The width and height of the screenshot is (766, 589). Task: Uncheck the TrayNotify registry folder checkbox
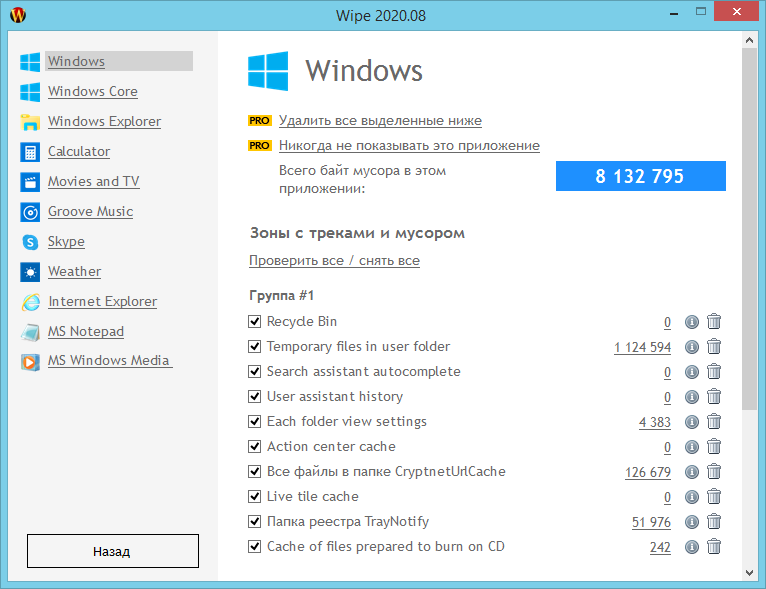255,521
